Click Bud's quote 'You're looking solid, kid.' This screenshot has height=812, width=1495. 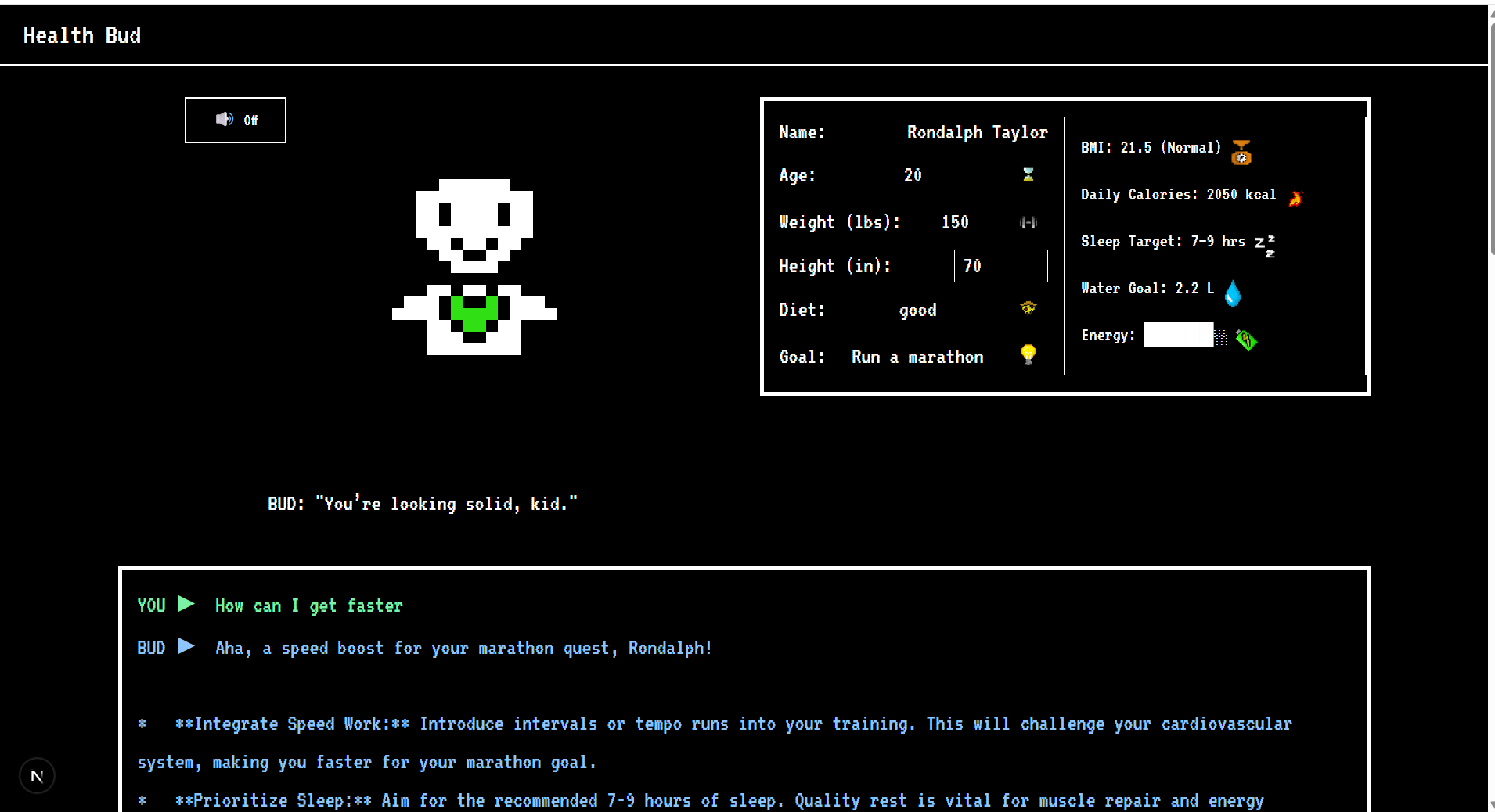[x=446, y=504]
